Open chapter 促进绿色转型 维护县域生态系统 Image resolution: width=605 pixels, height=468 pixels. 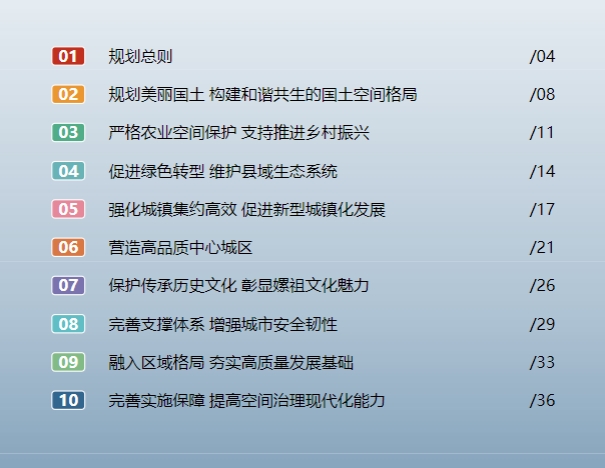[x=223, y=171]
